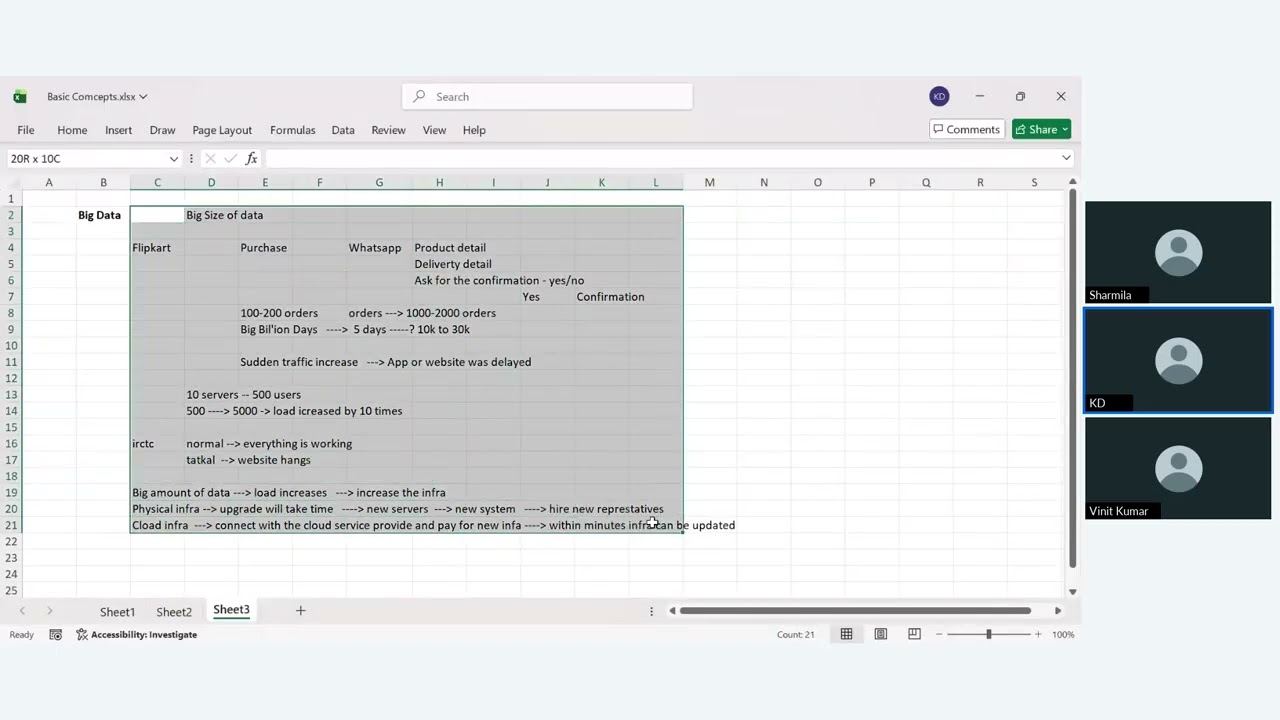This screenshot has height=720, width=1280.
Task: Open the Comments pane button
Action: 966,129
